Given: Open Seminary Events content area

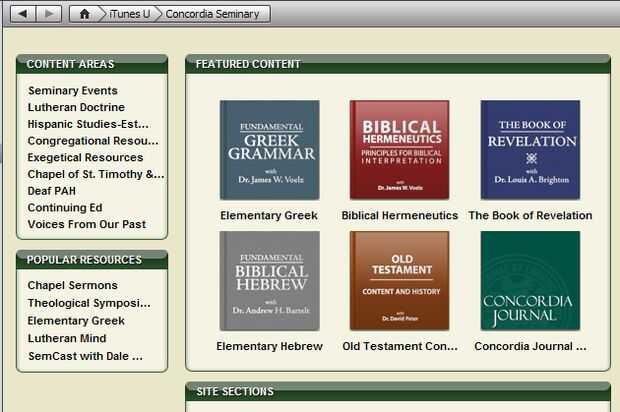Looking at the screenshot, I should click(x=73, y=91).
